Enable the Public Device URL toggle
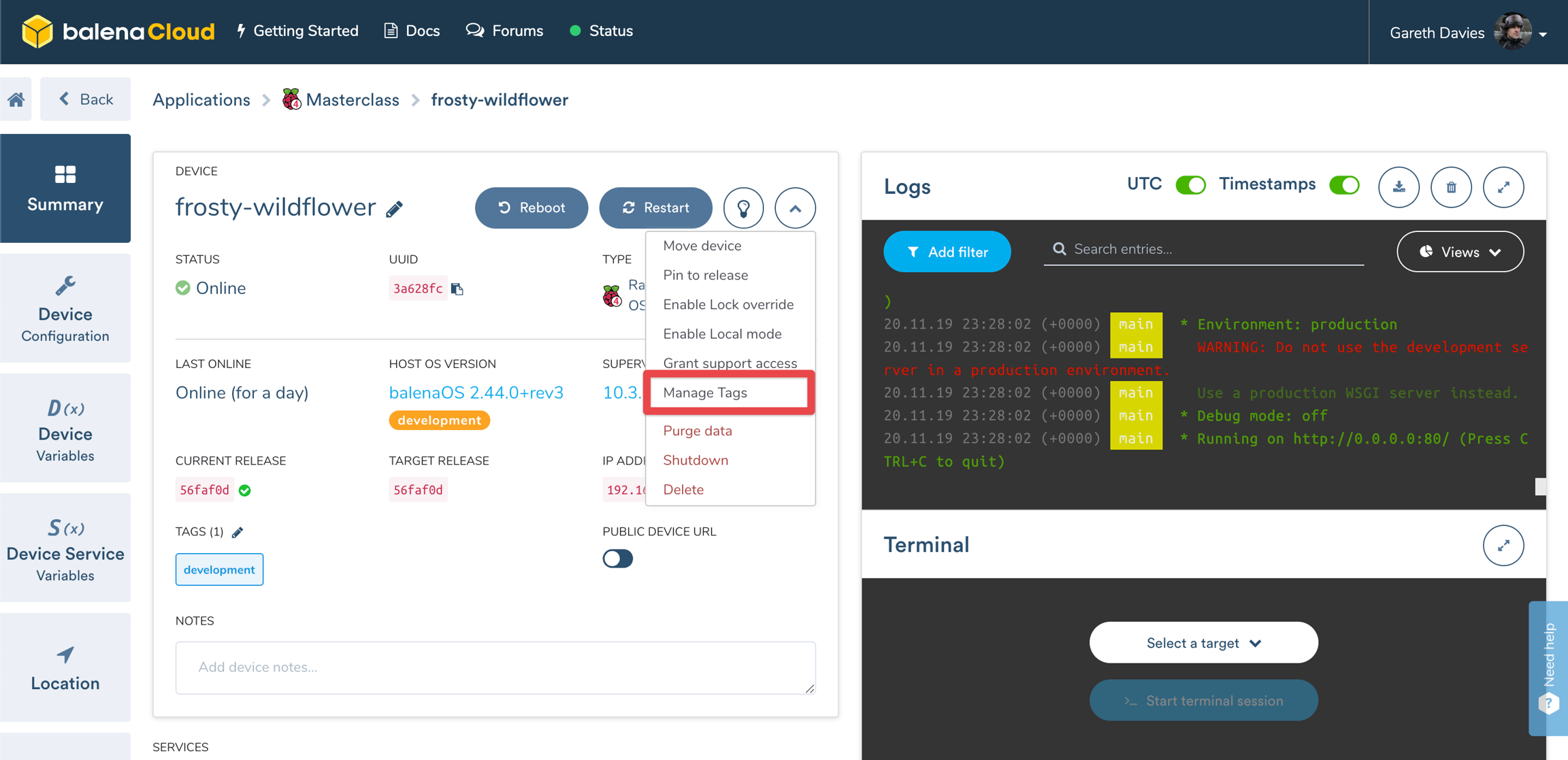The image size is (1568, 760). [x=617, y=559]
